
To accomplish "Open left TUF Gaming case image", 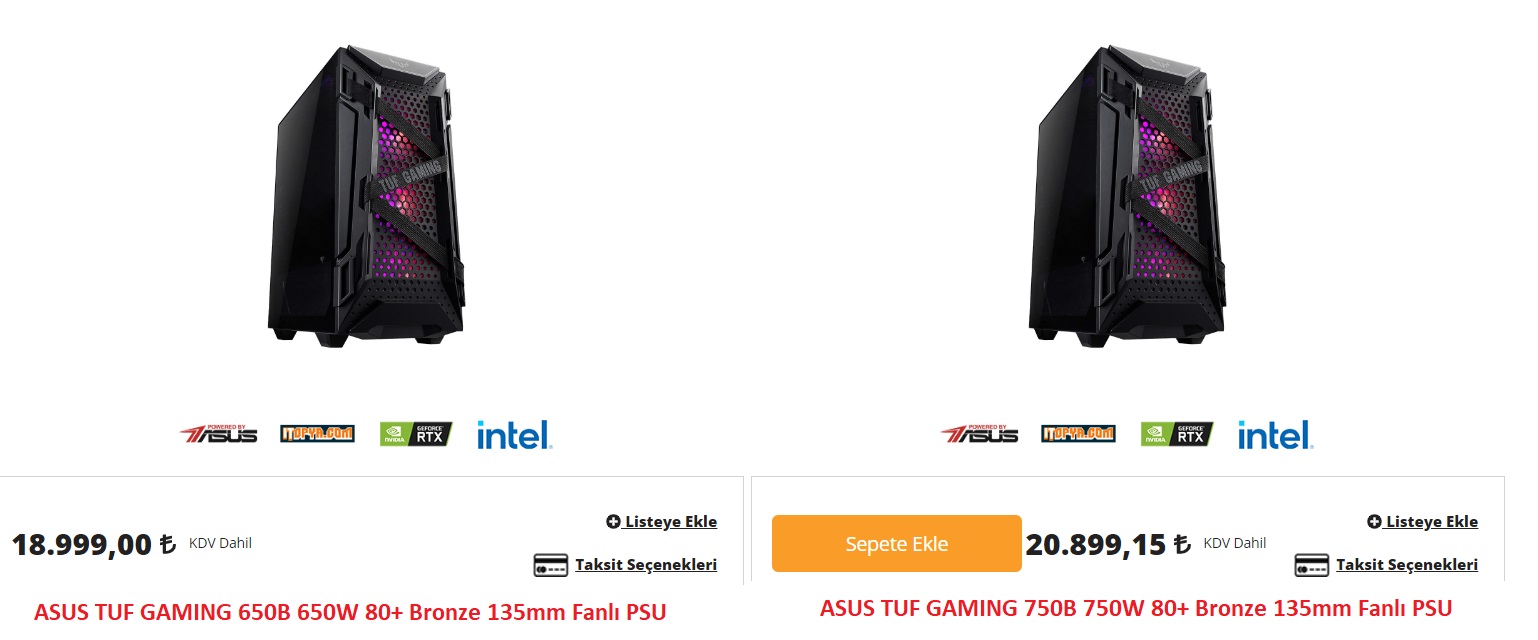I will click(x=366, y=196).
